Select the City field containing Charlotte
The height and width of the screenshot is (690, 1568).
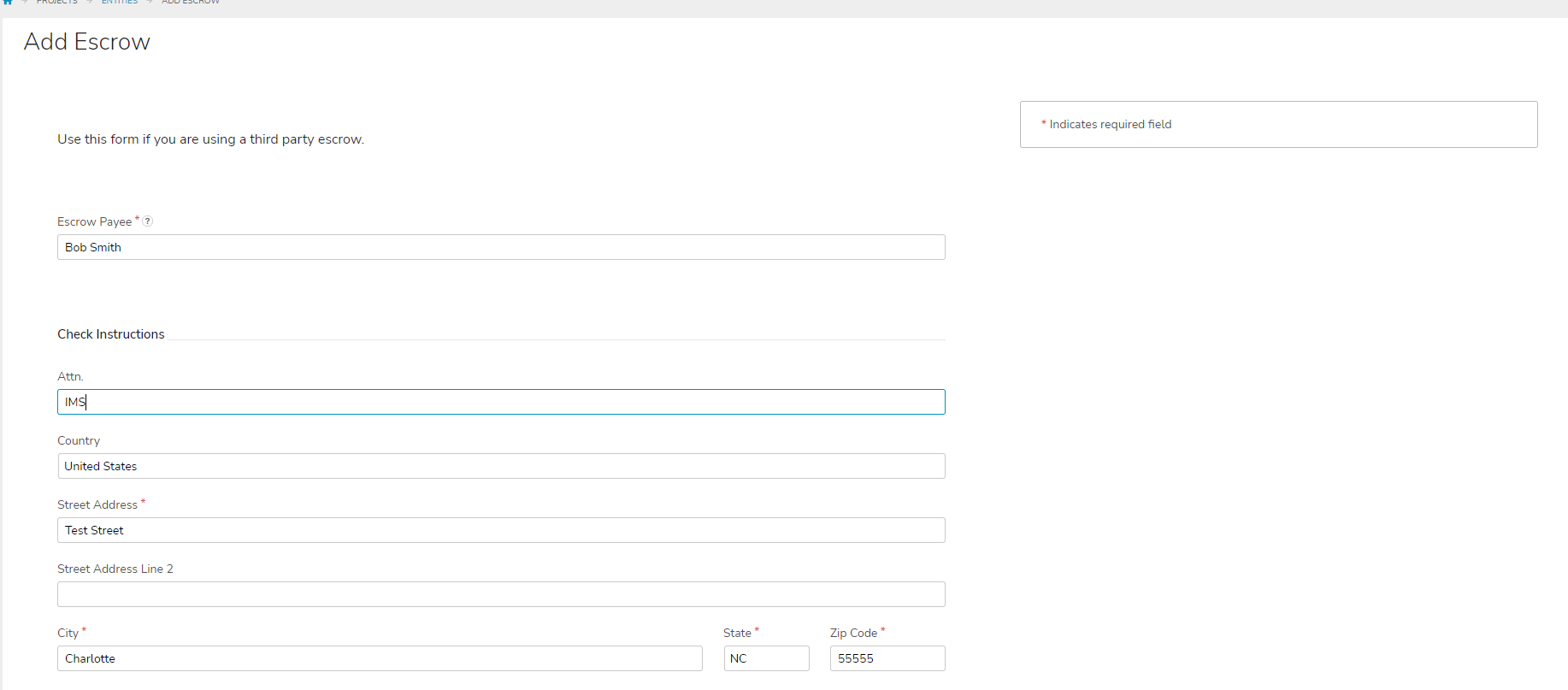379,658
